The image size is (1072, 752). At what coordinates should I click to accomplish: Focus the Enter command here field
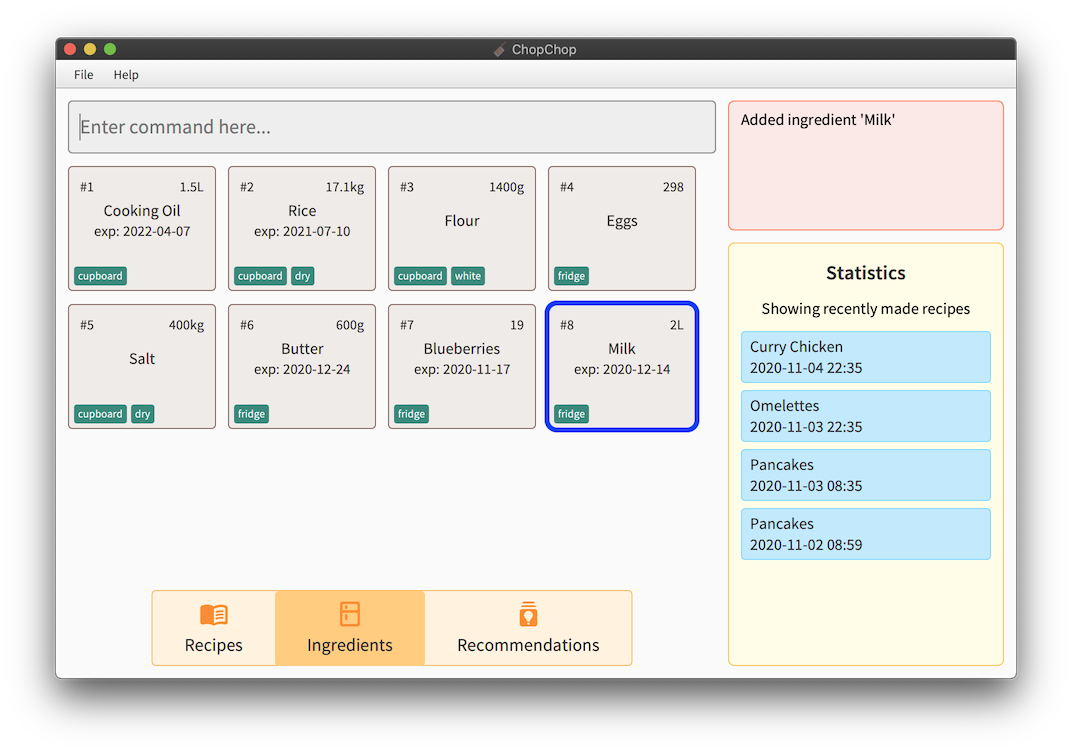392,127
